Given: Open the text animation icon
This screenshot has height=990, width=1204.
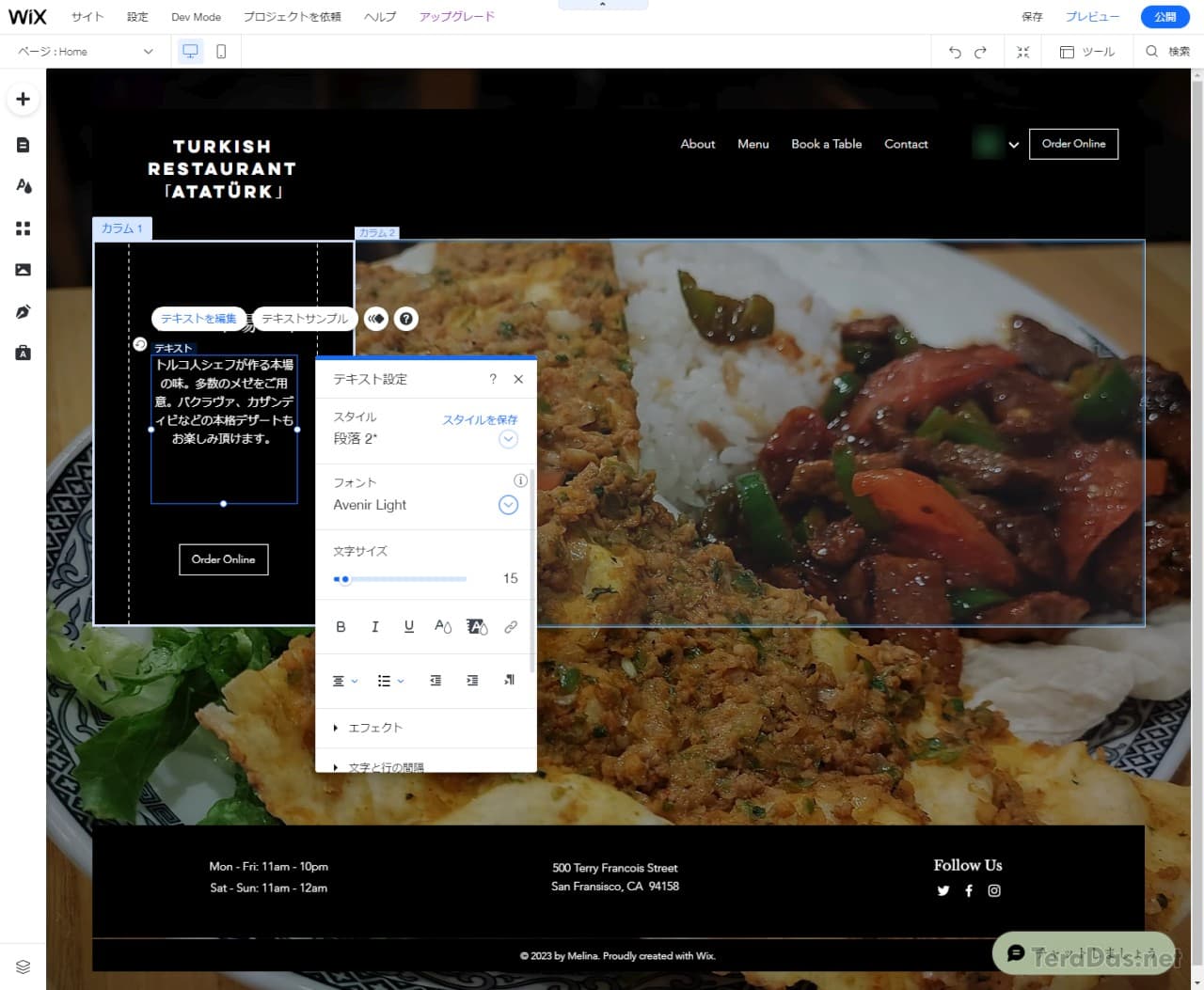Looking at the screenshot, I should pyautogui.click(x=376, y=319).
